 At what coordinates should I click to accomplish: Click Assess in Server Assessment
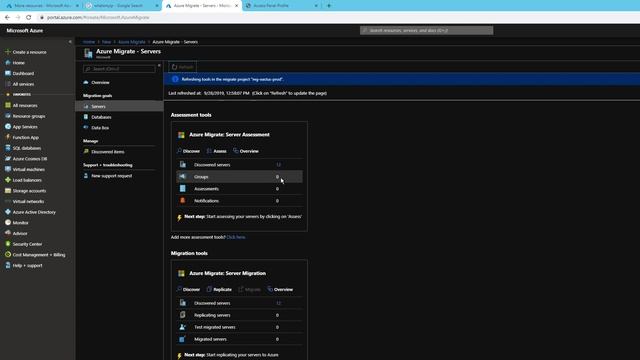pyautogui.click(x=217, y=151)
